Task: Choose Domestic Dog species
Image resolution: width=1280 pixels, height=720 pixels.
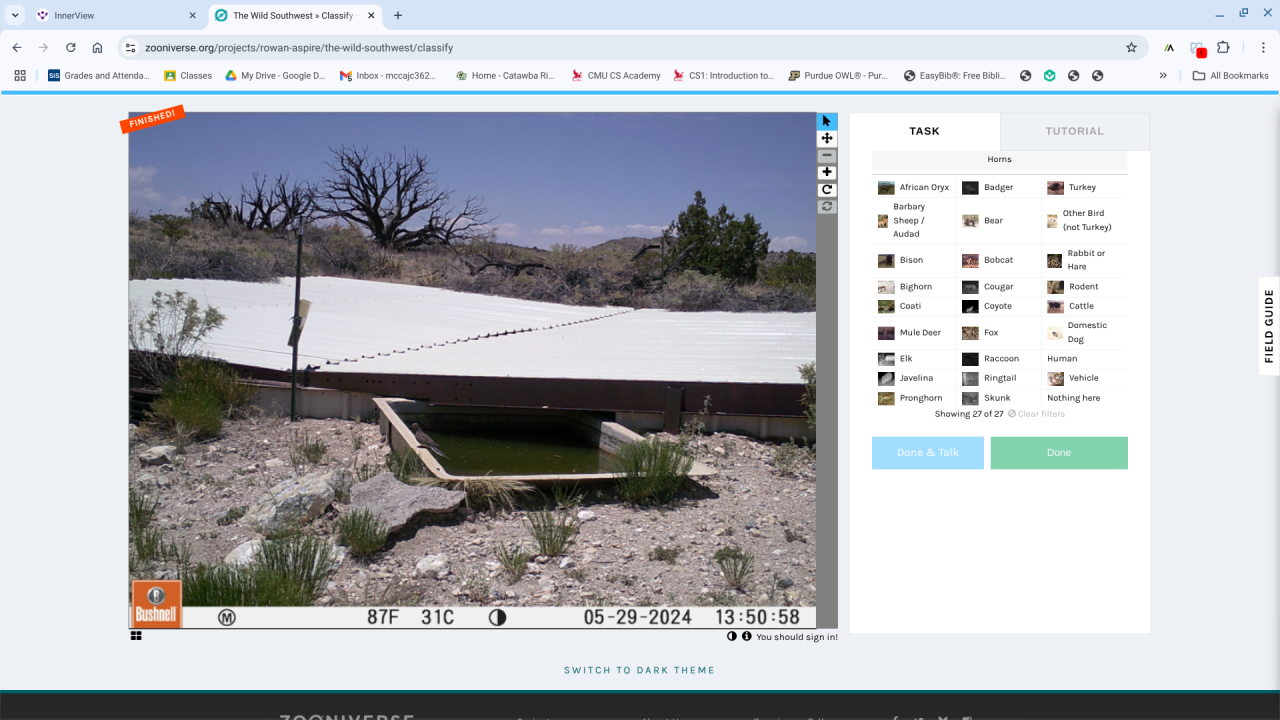Action: [1084, 333]
